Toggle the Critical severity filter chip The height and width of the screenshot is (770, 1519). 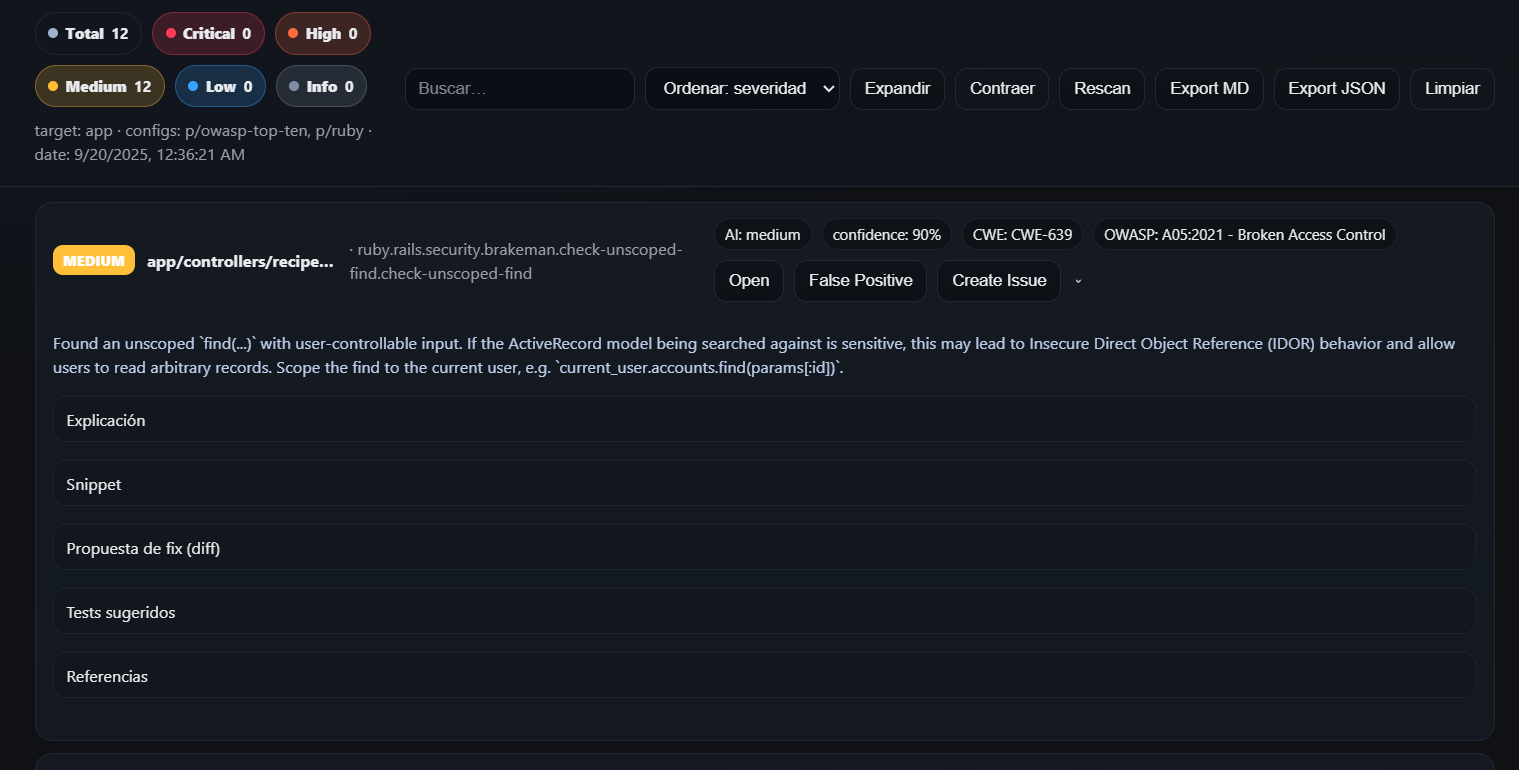click(208, 34)
